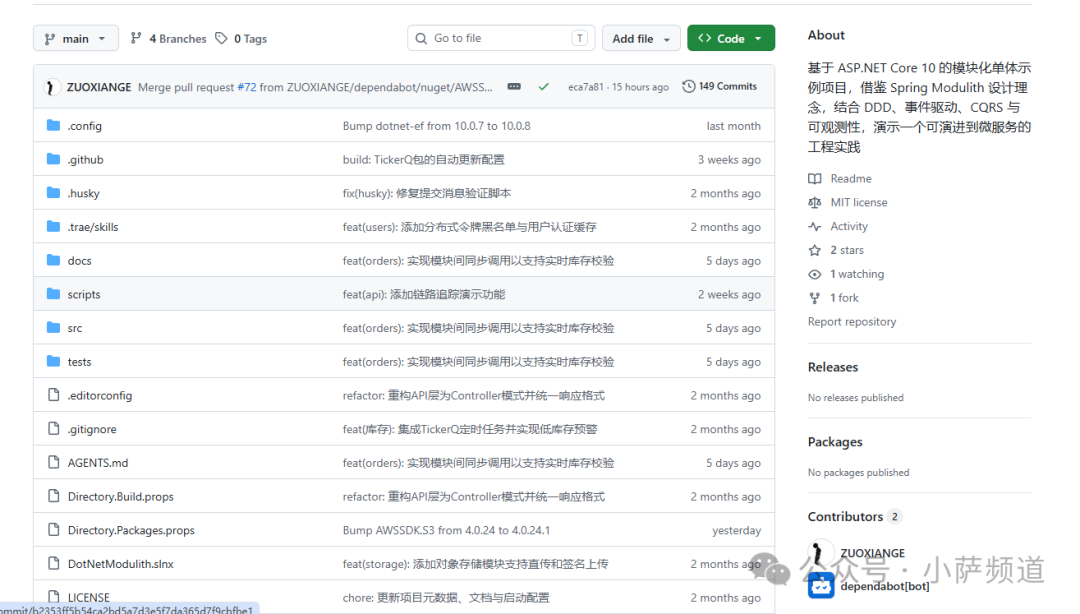Open the tests folder name

point(79,362)
